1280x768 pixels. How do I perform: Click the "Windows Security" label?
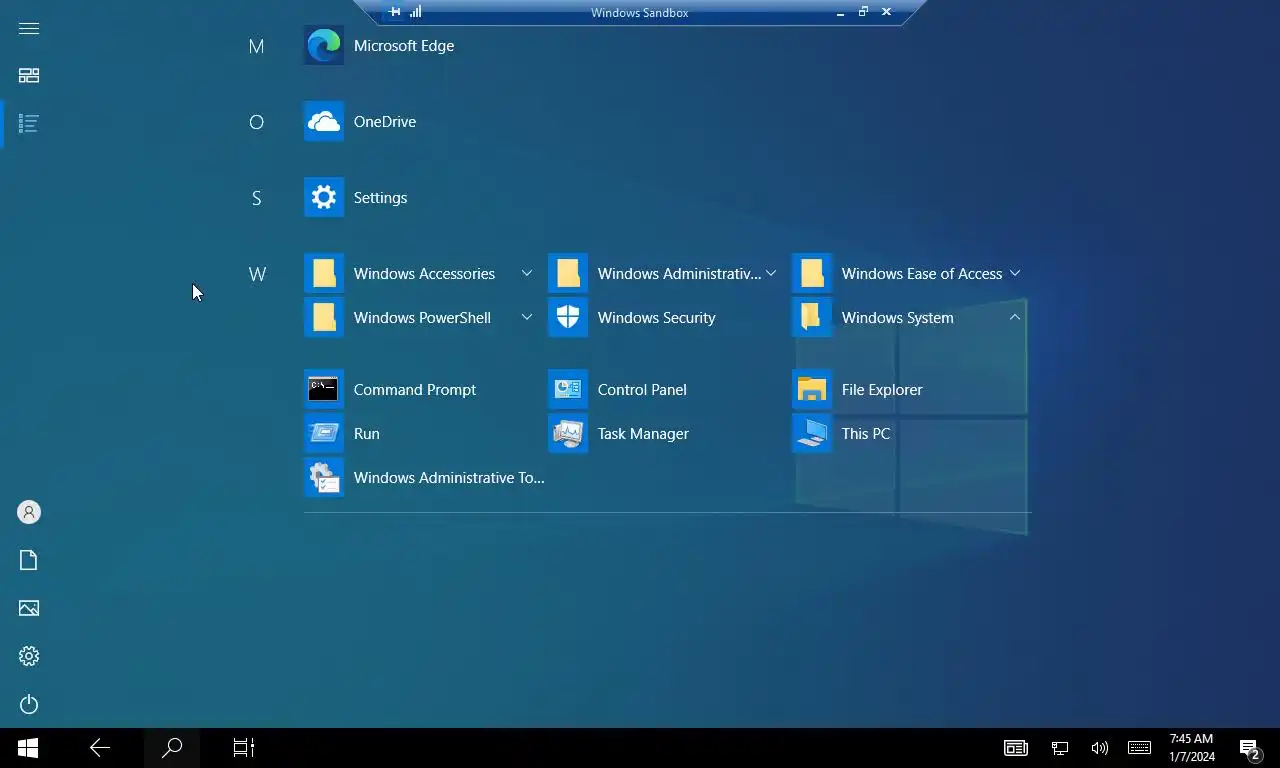656,318
